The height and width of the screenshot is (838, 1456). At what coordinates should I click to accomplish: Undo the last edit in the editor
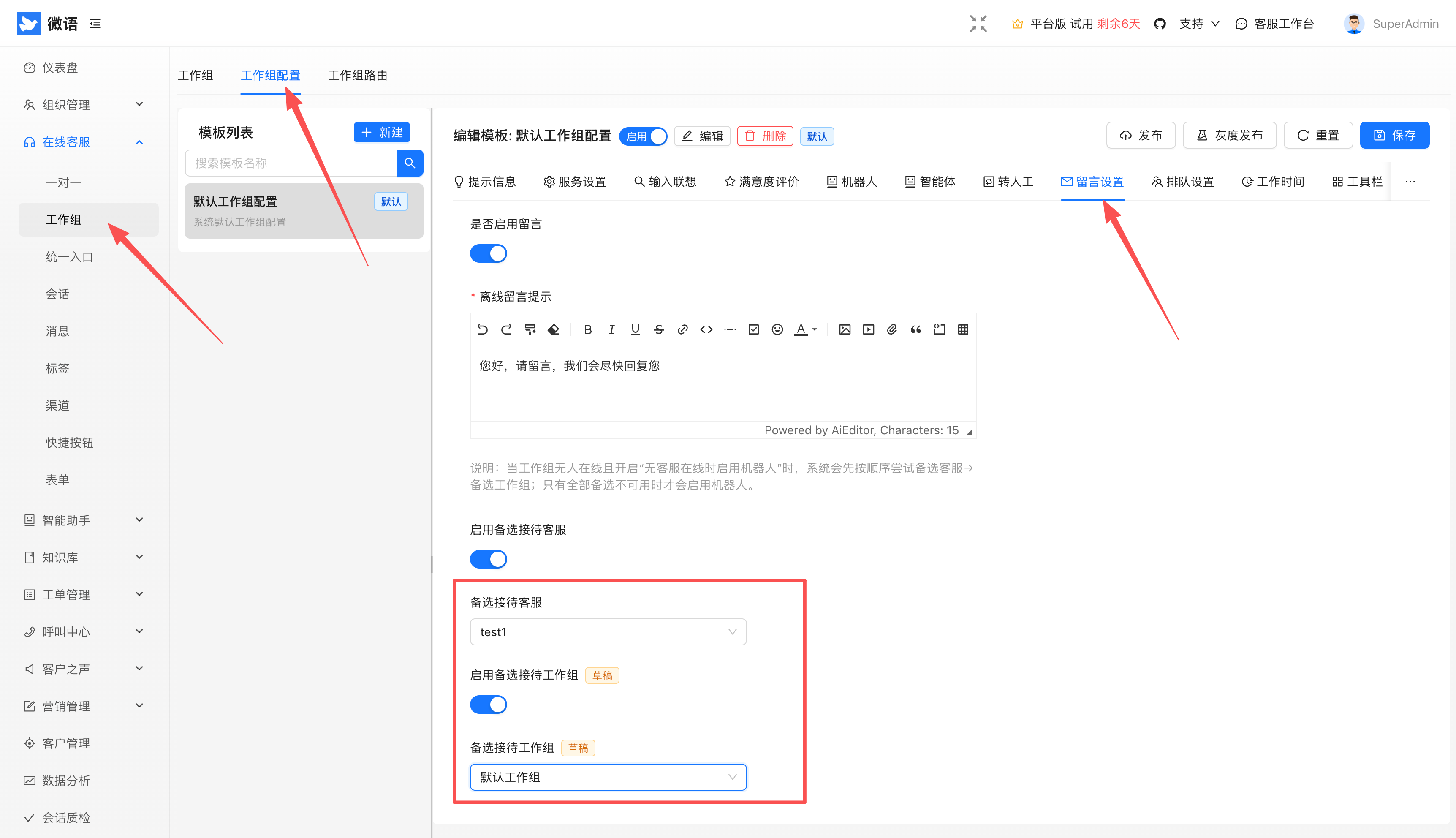pyautogui.click(x=482, y=329)
